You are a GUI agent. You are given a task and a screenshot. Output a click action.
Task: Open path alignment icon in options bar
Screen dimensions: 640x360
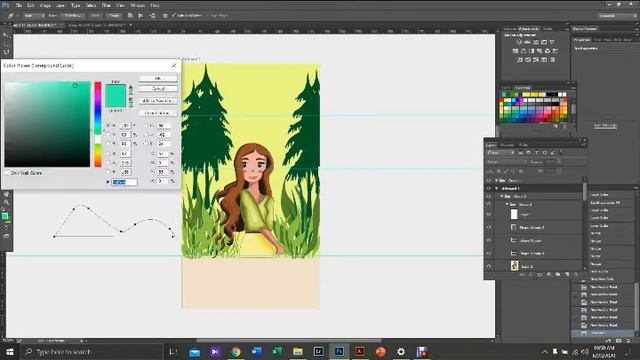[x=141, y=16]
